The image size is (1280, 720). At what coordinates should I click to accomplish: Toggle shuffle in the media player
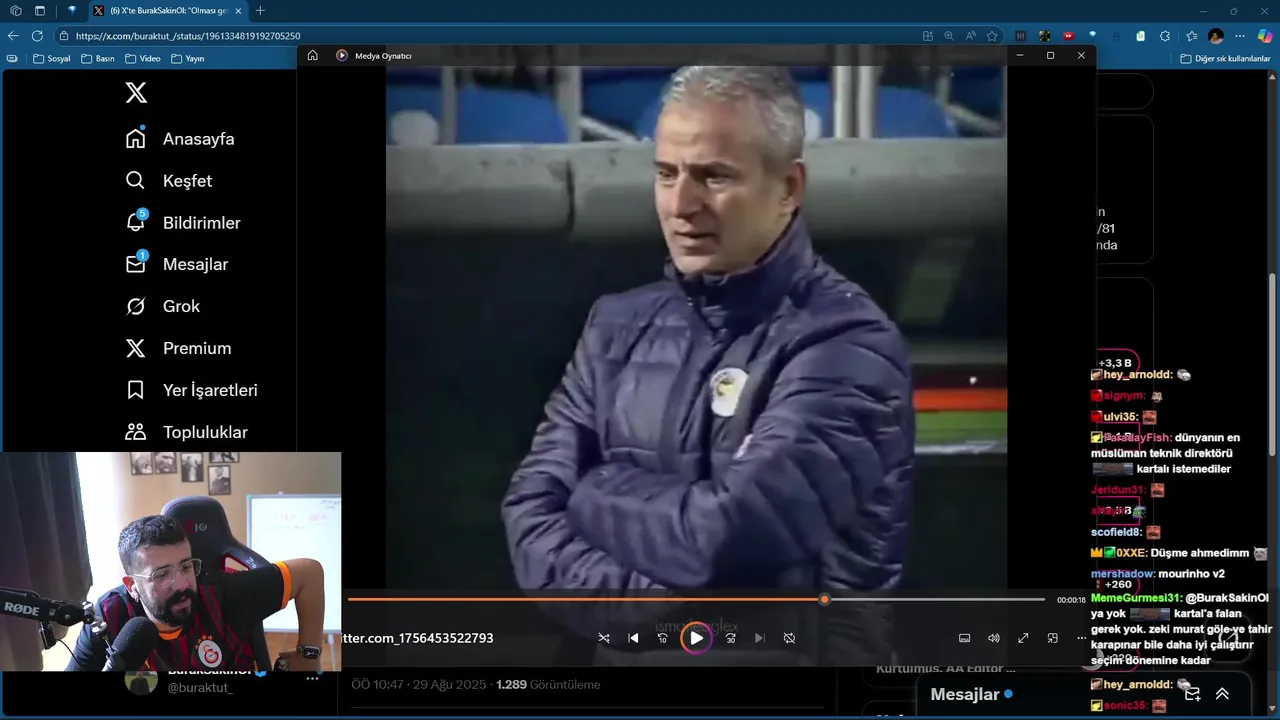(x=604, y=638)
